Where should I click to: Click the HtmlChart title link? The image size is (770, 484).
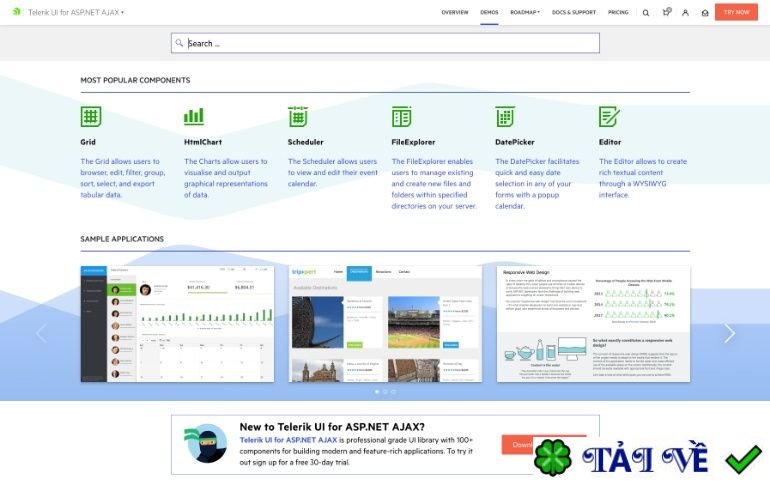point(203,142)
